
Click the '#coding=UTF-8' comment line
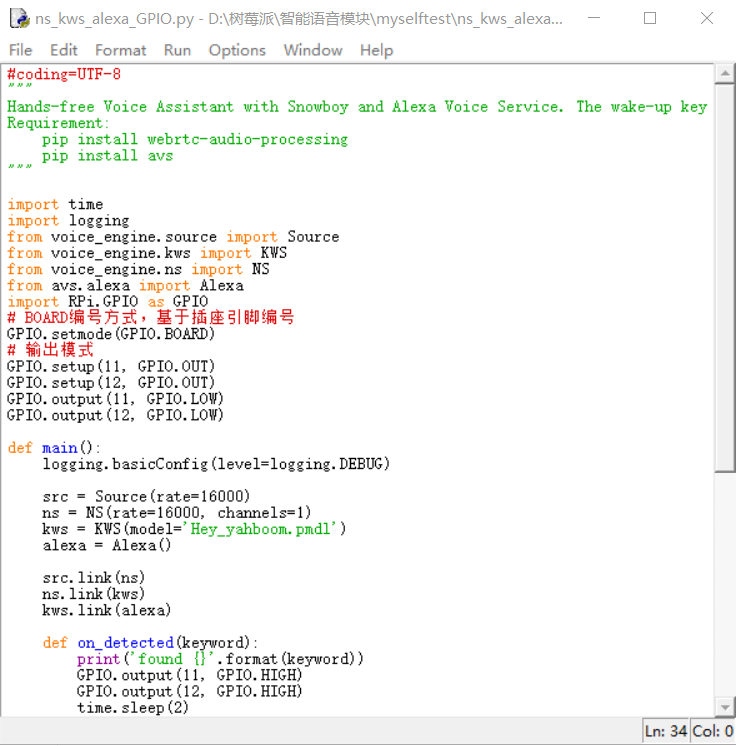(x=64, y=74)
